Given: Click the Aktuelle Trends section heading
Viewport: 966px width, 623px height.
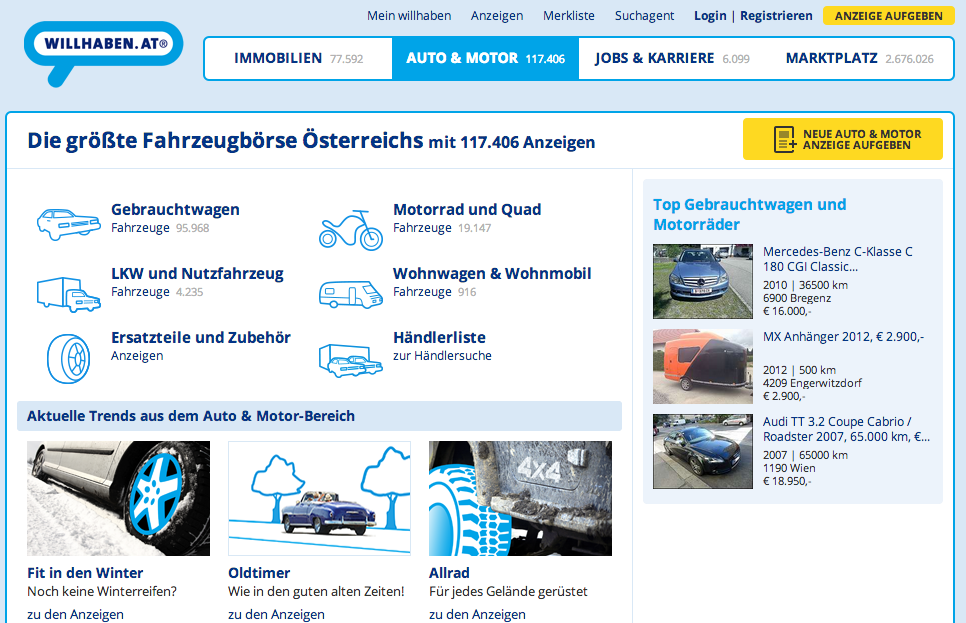Looking at the screenshot, I should point(191,416).
